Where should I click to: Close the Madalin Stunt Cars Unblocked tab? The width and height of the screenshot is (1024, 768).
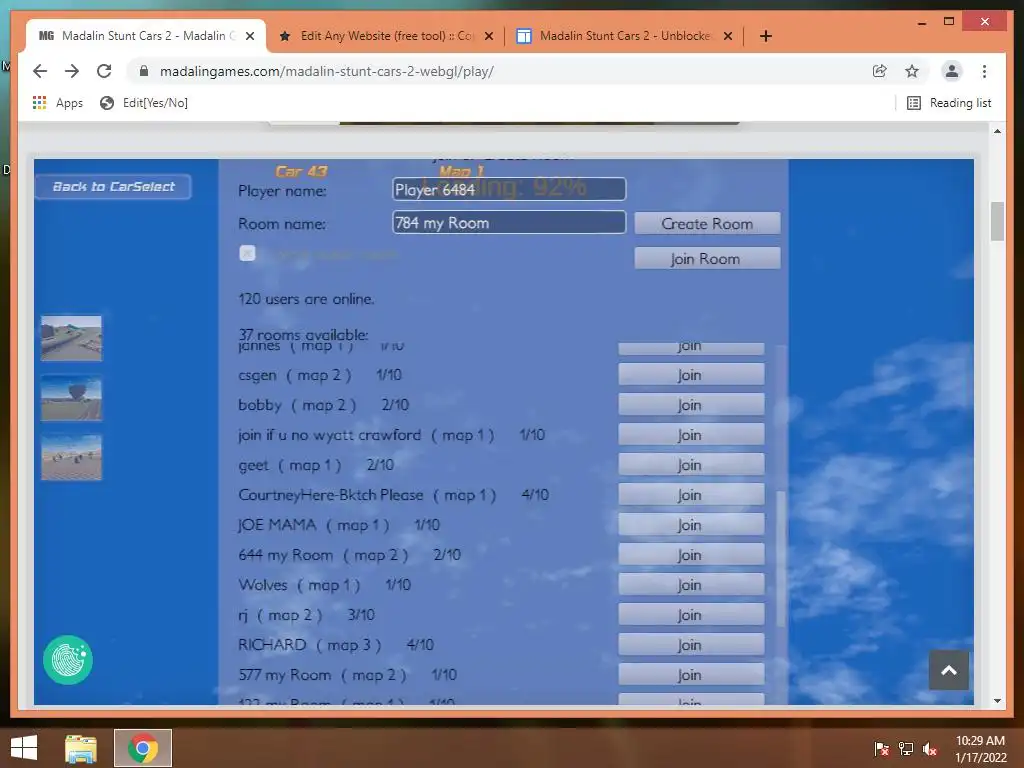[x=728, y=36]
